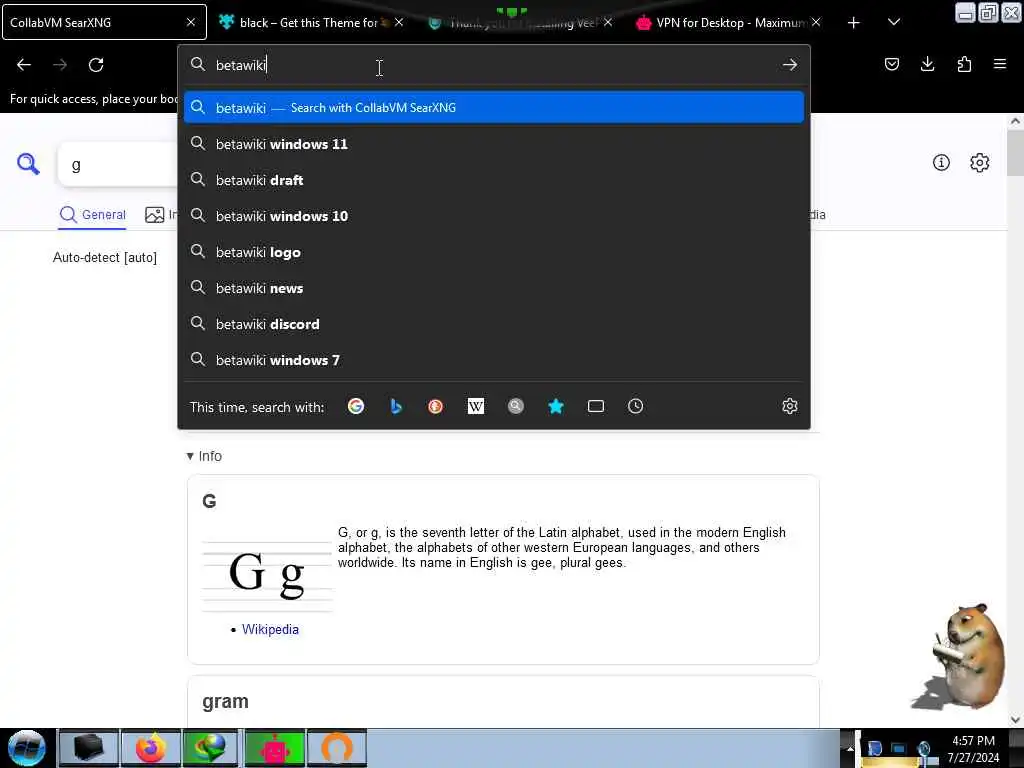List all tabs with chevron button

click(894, 23)
